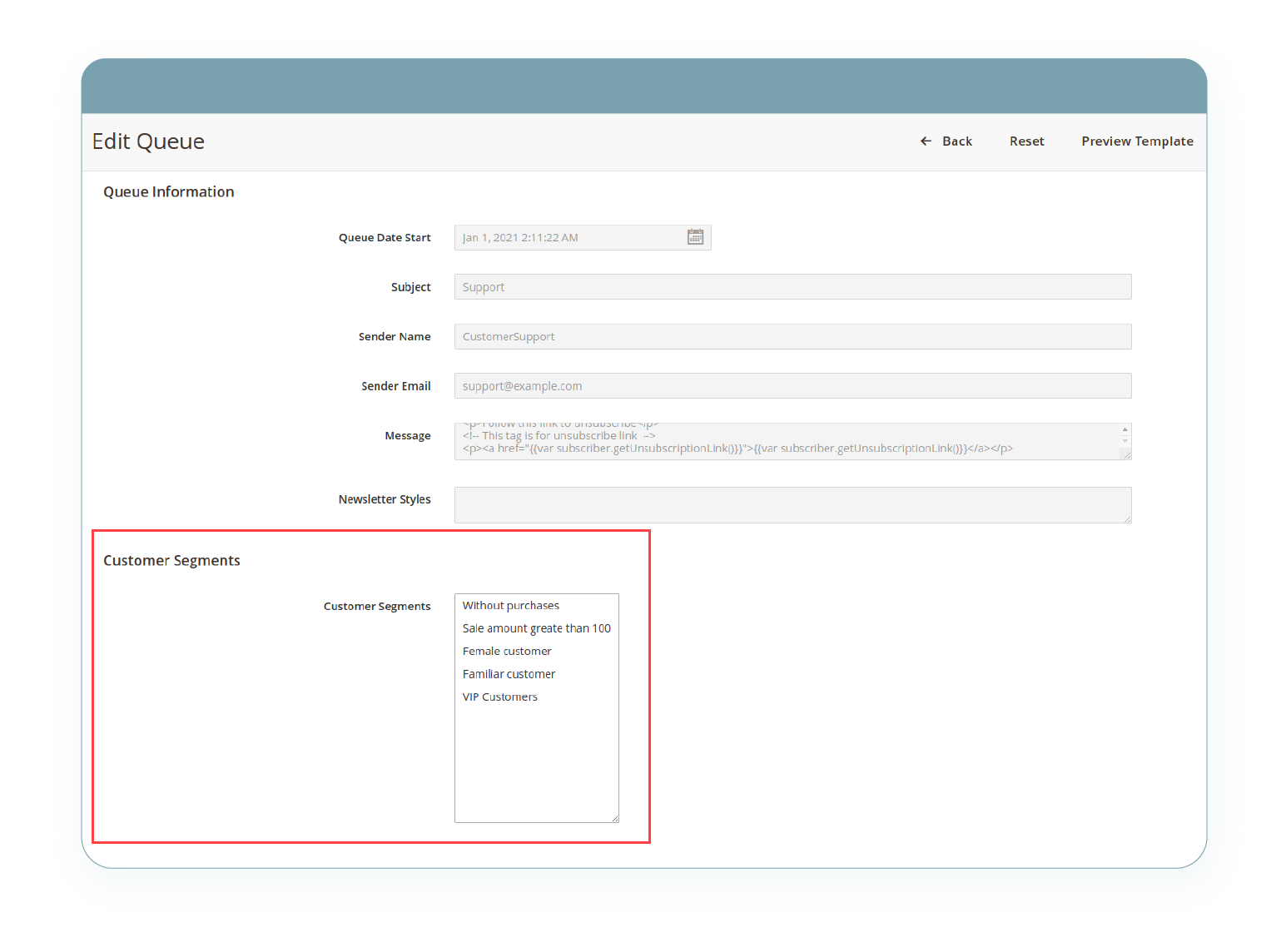Click the Message box resize handle
This screenshot has height=952, width=1286.
coord(1127,455)
